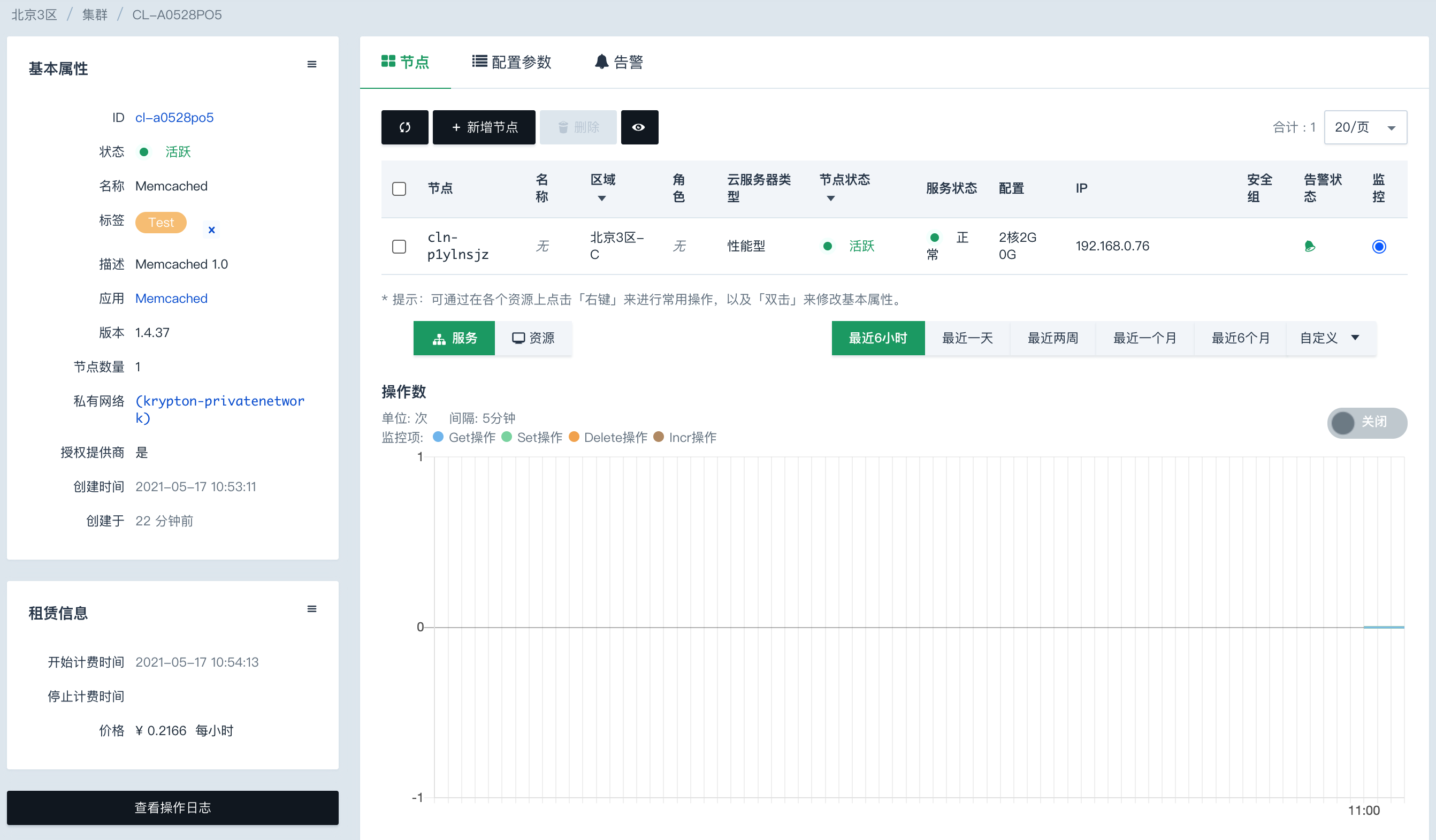The image size is (1436, 840).
Task: Click the 正常 service status cell
Action: (948, 246)
